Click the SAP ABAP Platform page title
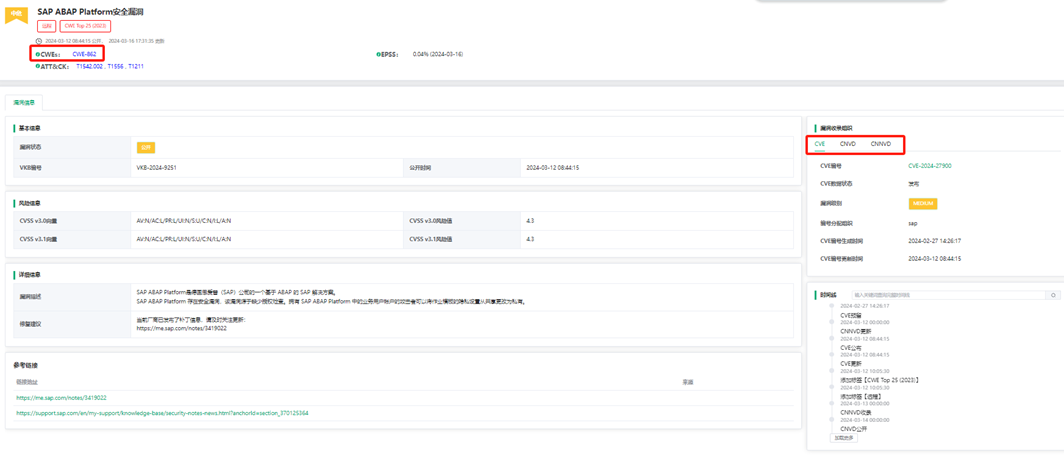This screenshot has width=1064, height=456. 90,12
